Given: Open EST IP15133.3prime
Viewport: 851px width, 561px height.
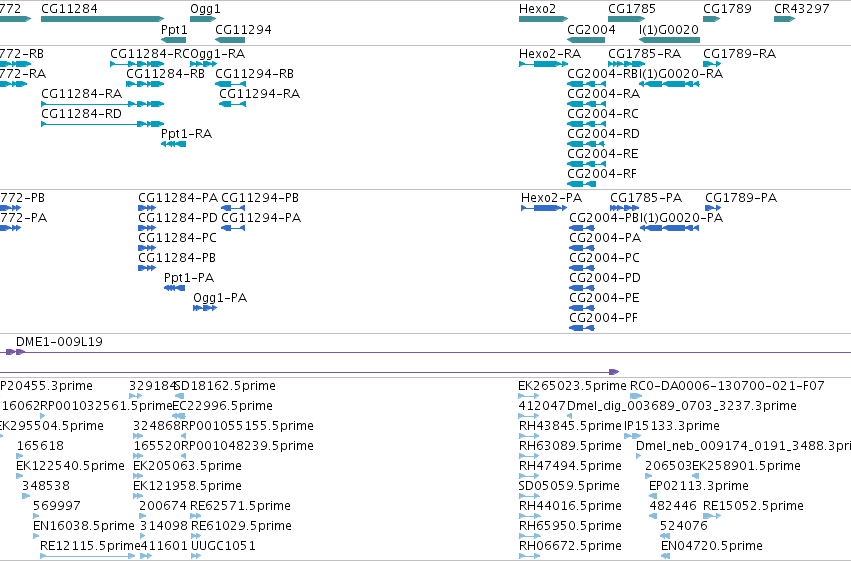Looking at the screenshot, I should click(672, 426).
